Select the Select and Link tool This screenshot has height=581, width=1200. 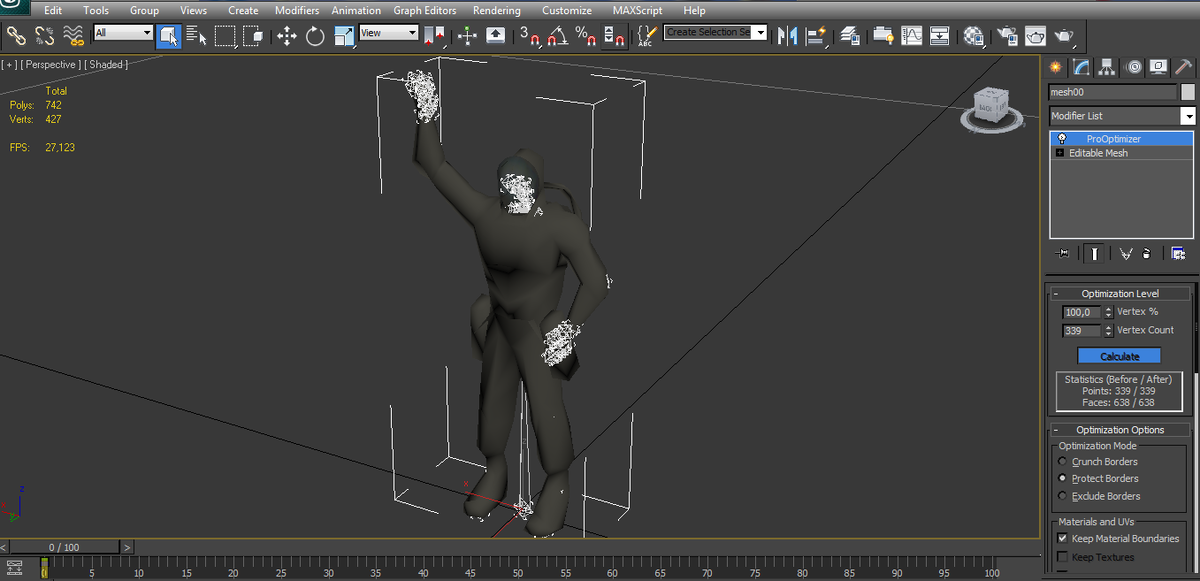click(17, 36)
